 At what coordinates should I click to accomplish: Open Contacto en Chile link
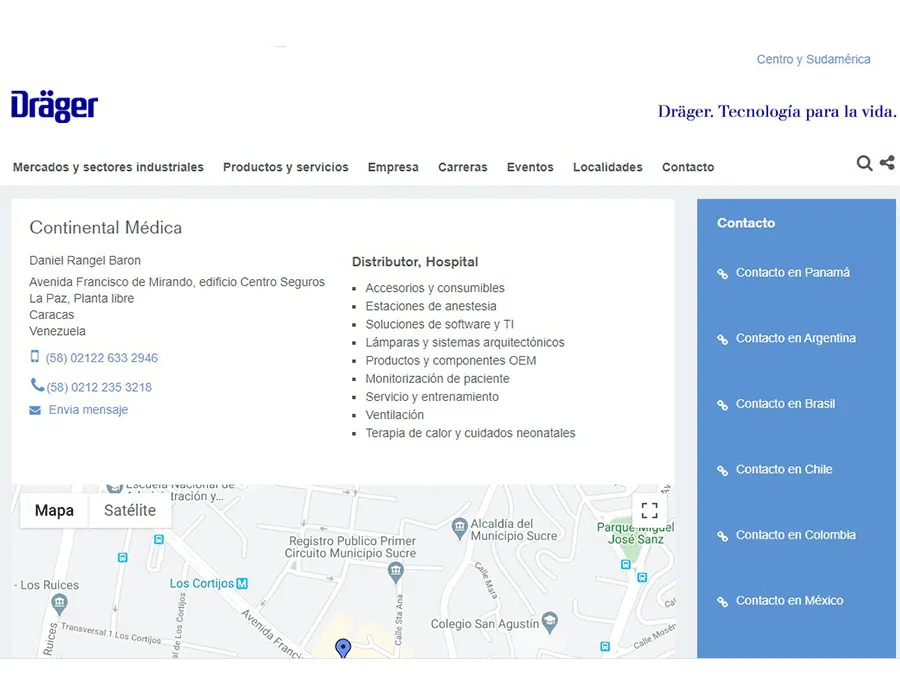point(784,469)
